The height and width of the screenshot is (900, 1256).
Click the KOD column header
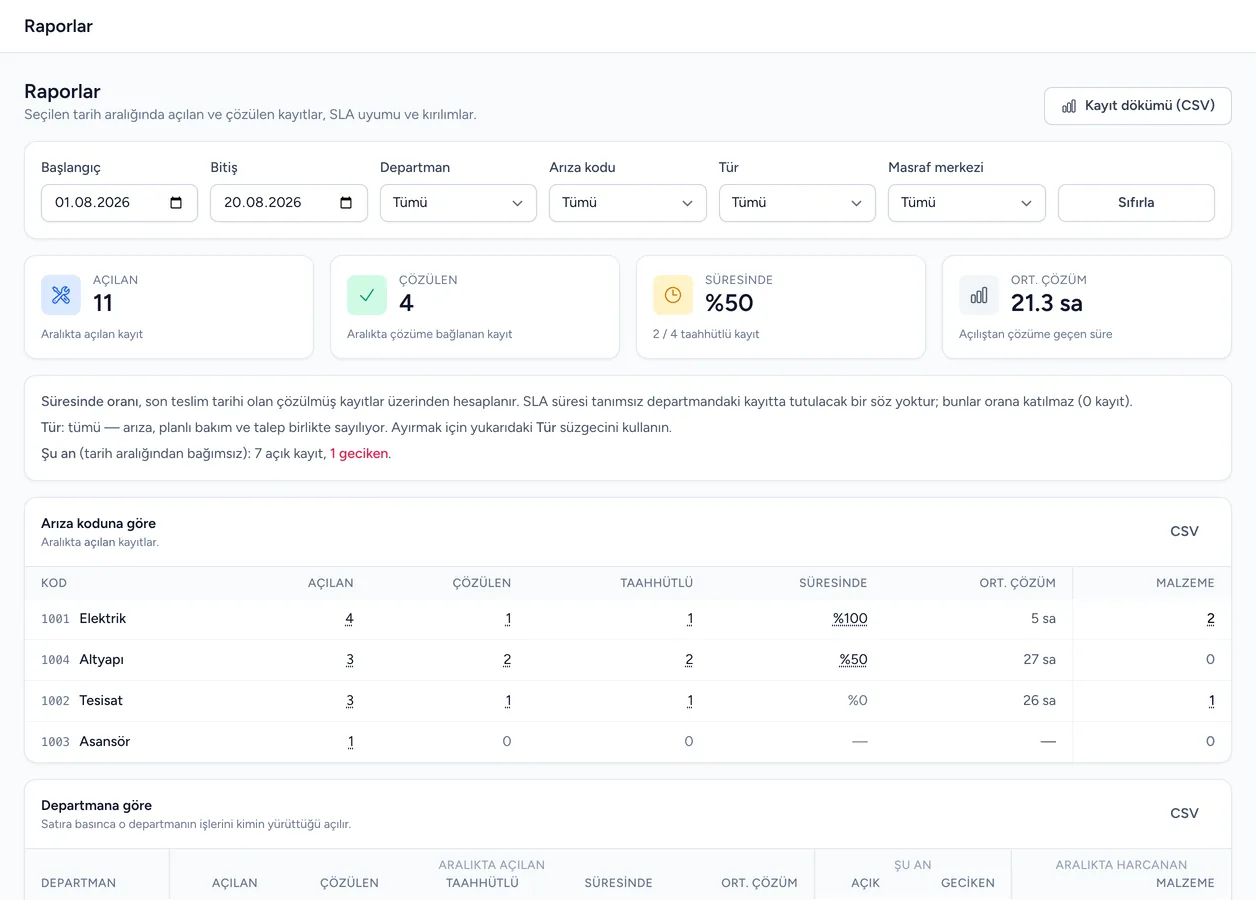tap(54, 583)
